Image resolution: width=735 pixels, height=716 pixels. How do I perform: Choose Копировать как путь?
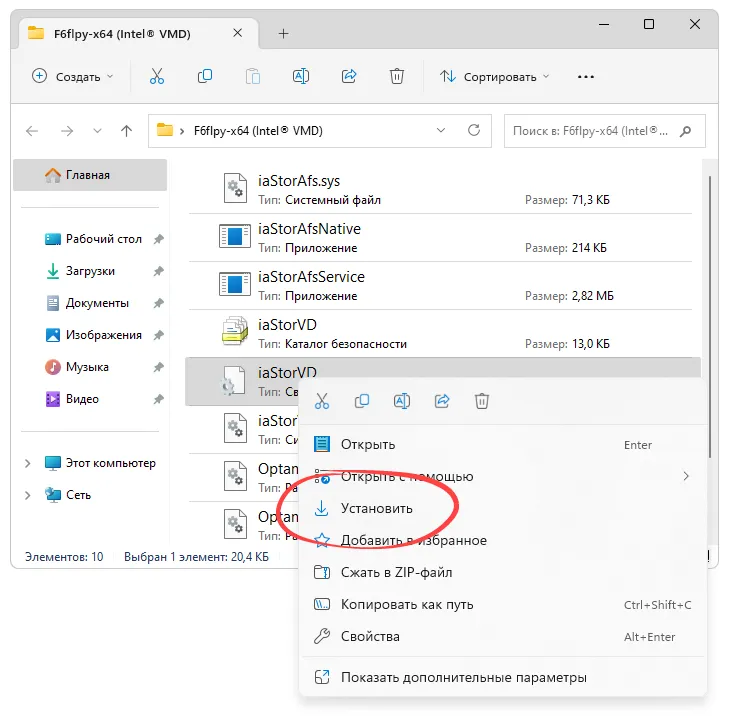(502, 604)
